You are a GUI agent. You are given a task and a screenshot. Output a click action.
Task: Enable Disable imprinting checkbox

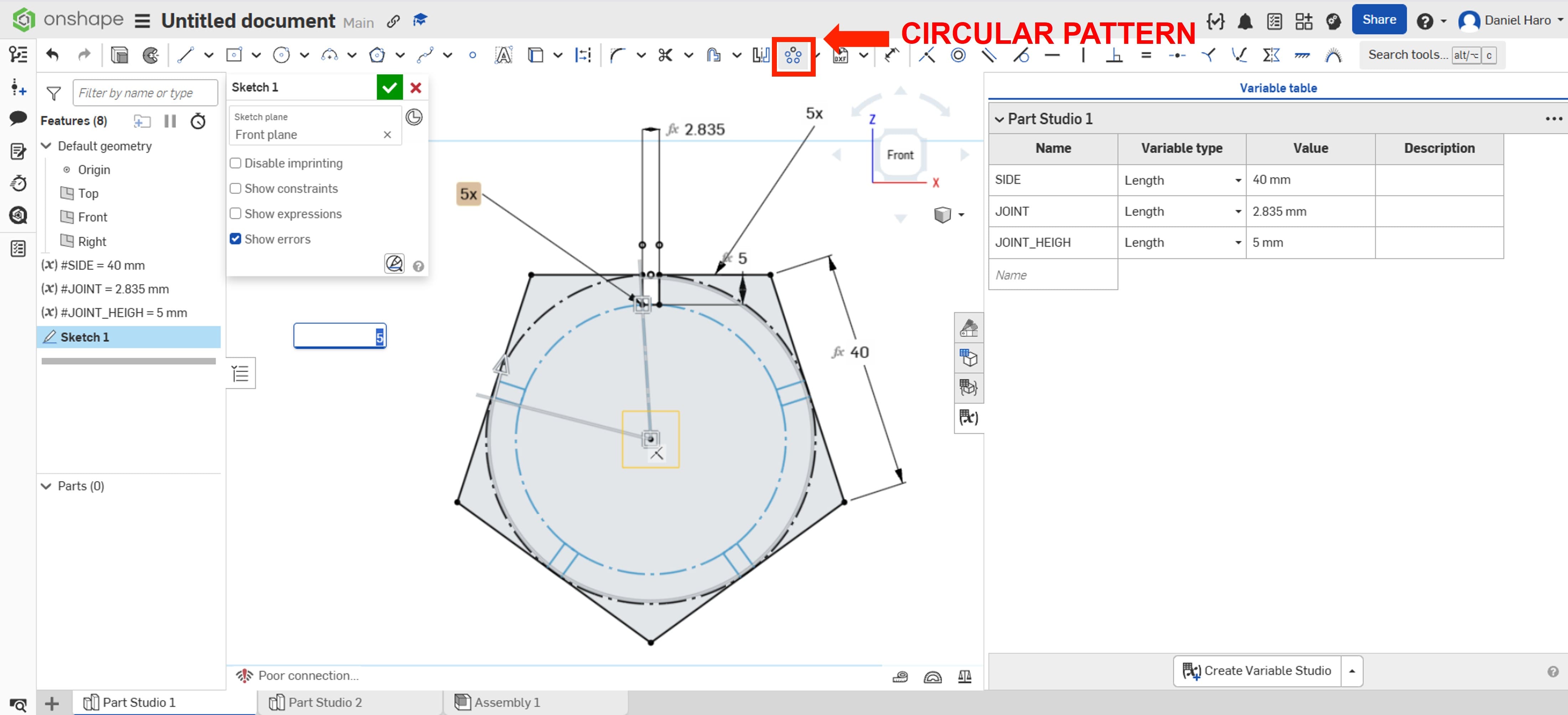236,163
